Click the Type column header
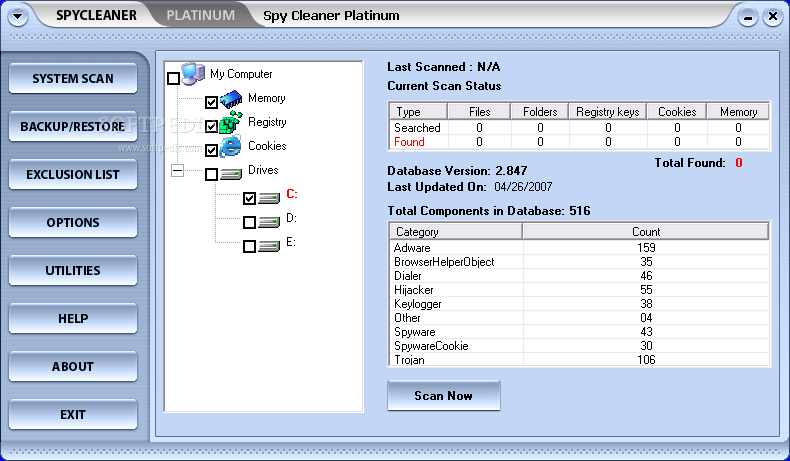Screen dimensions: 790x461 click(x=418, y=111)
